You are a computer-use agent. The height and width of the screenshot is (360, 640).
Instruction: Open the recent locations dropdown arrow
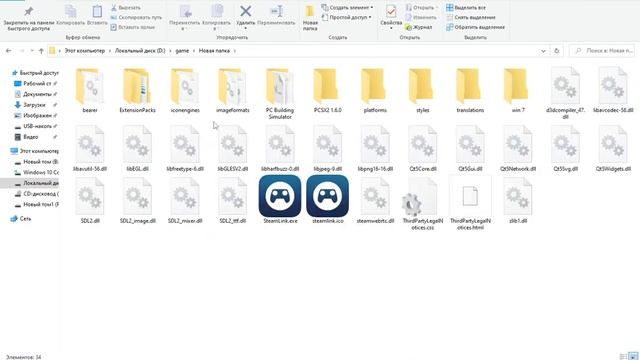click(32, 51)
